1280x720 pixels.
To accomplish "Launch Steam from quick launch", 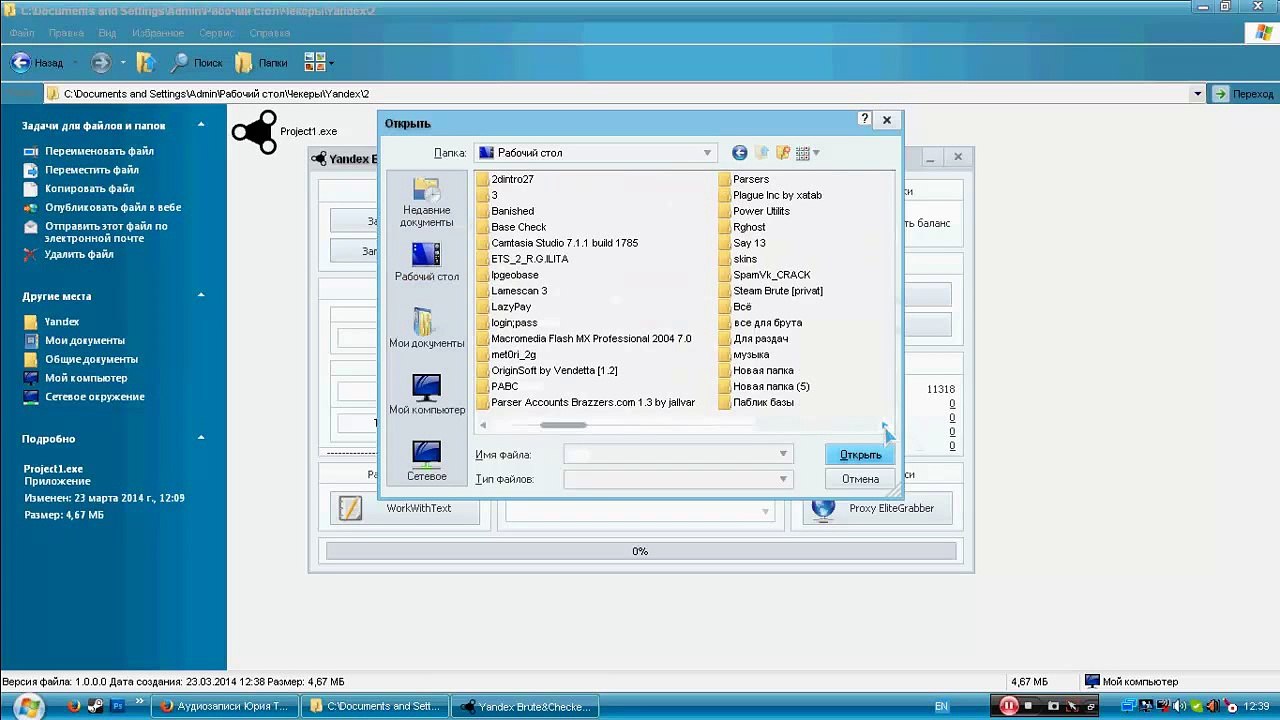I will tap(95, 706).
